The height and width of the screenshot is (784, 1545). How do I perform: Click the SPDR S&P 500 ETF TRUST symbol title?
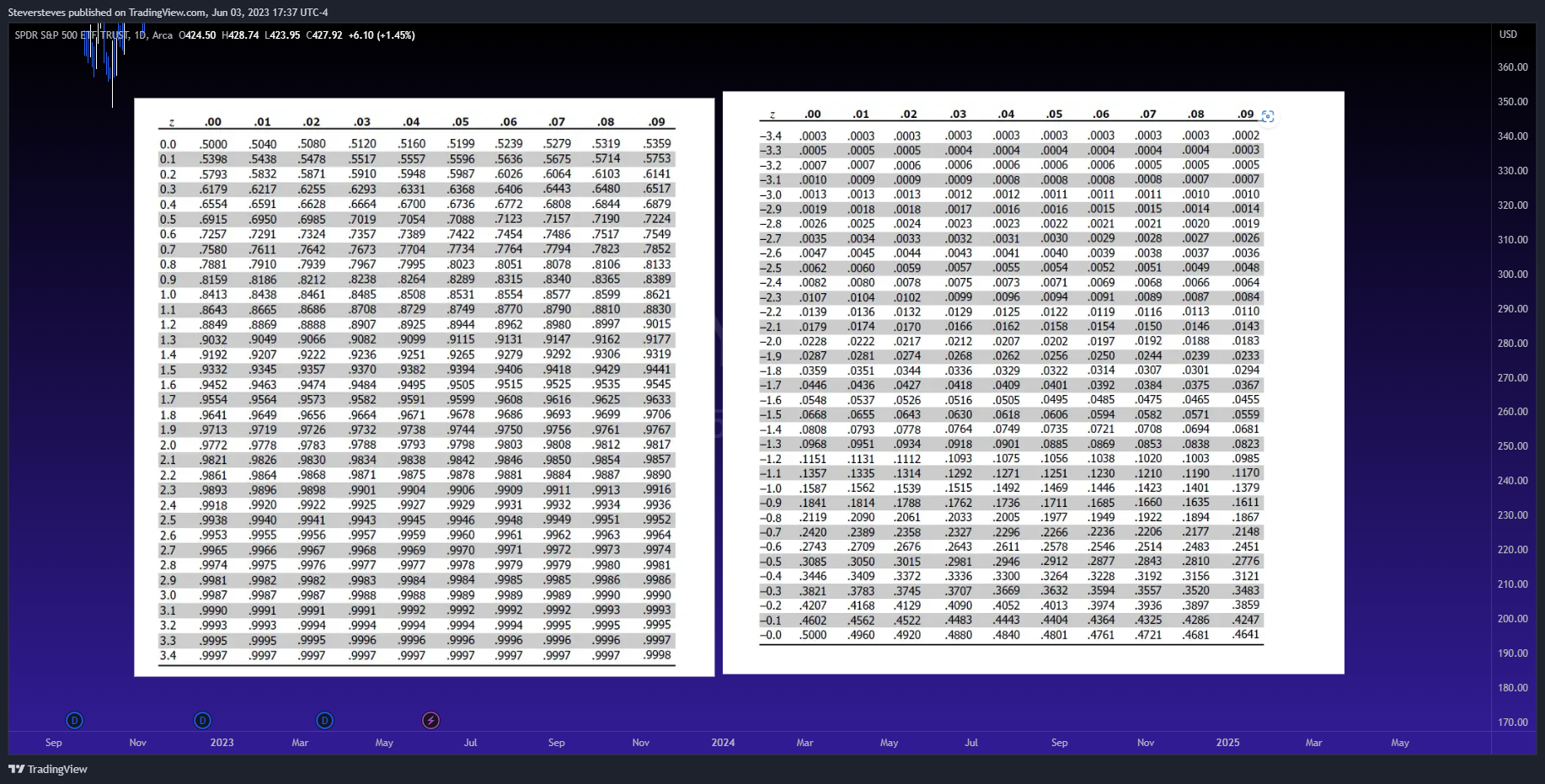[72, 35]
